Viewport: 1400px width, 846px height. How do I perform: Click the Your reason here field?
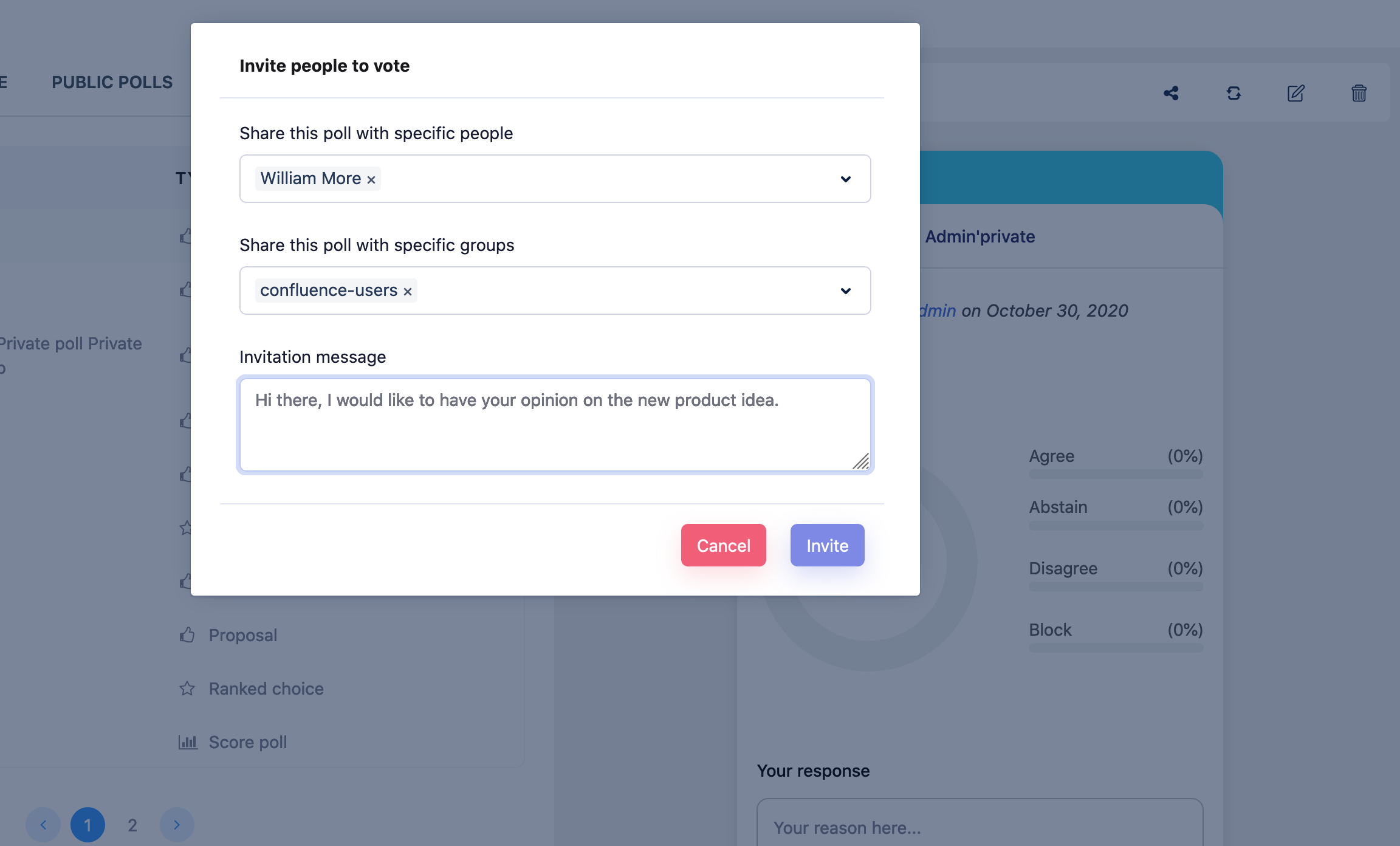980,827
